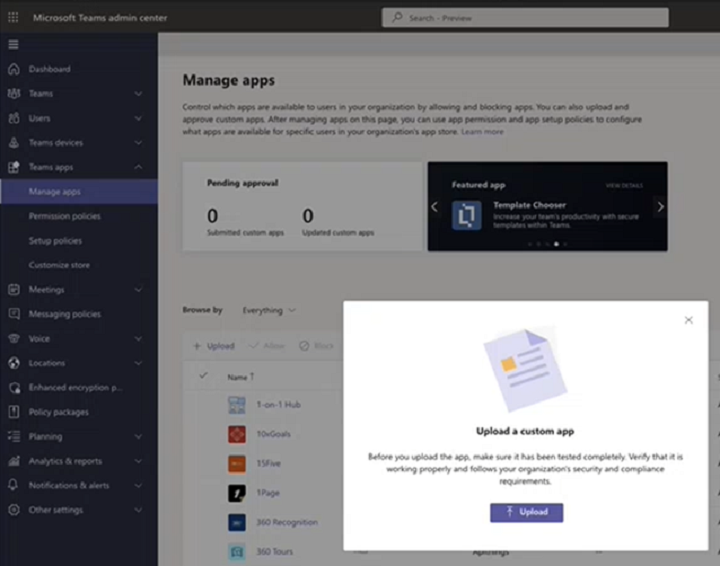The height and width of the screenshot is (566, 720).
Task: Click the 10xGoals app icon
Action: [x=236, y=434]
